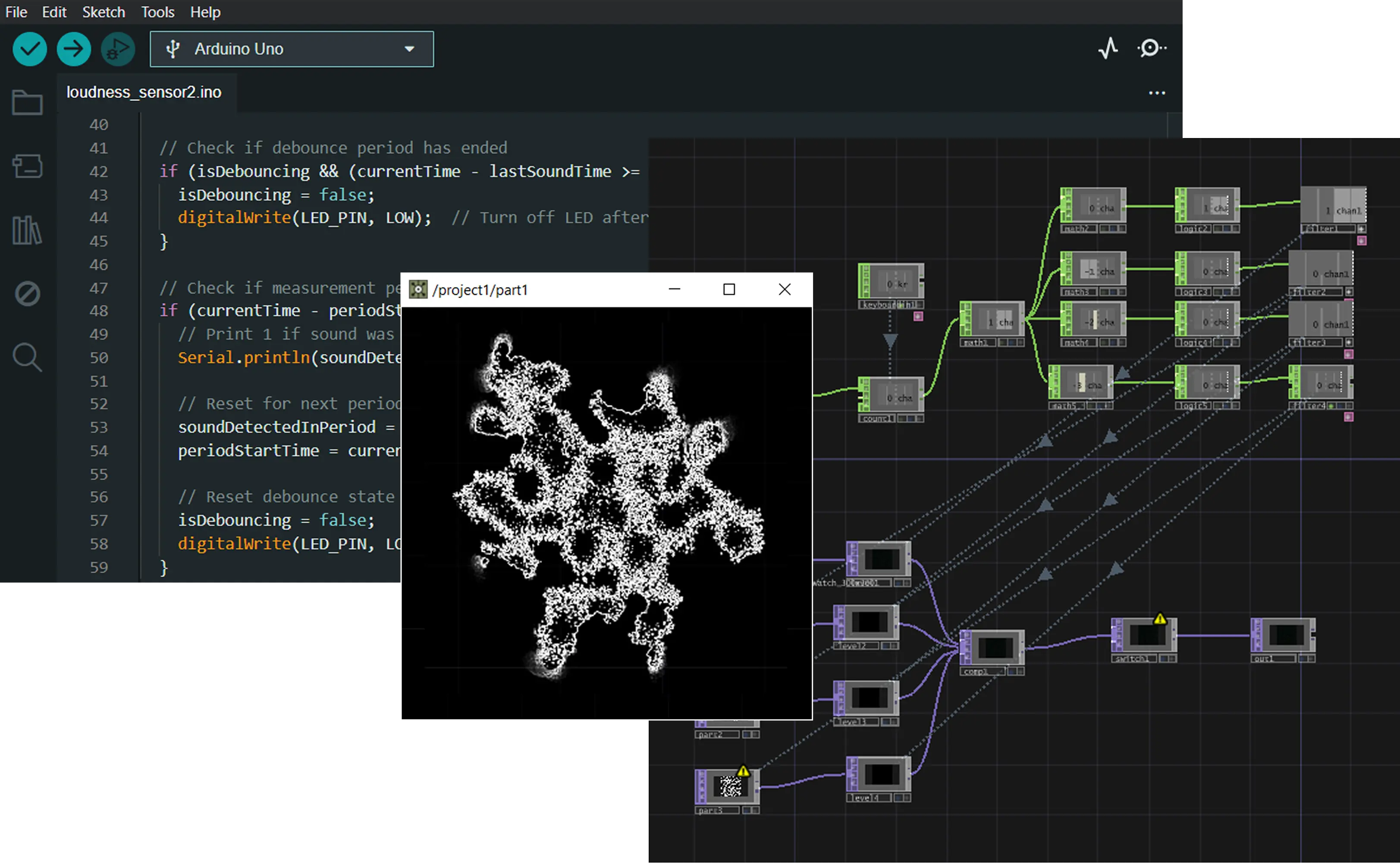1400x863 pixels.
Task: Open the Serial Plotter icon
Action: [x=1108, y=48]
